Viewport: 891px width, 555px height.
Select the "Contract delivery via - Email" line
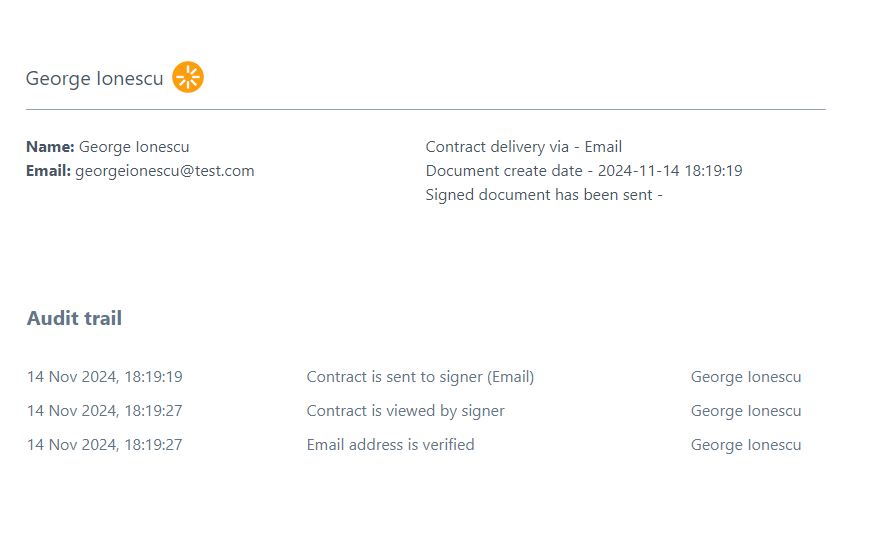pos(524,147)
